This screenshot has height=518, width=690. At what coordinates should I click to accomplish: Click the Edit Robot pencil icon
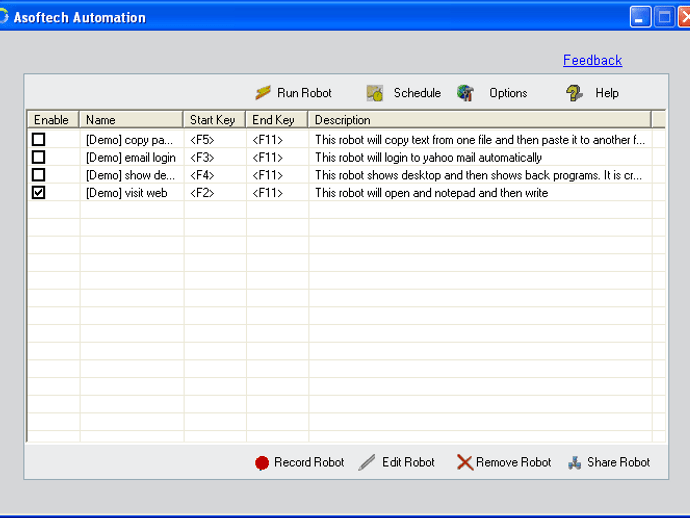[x=367, y=463]
